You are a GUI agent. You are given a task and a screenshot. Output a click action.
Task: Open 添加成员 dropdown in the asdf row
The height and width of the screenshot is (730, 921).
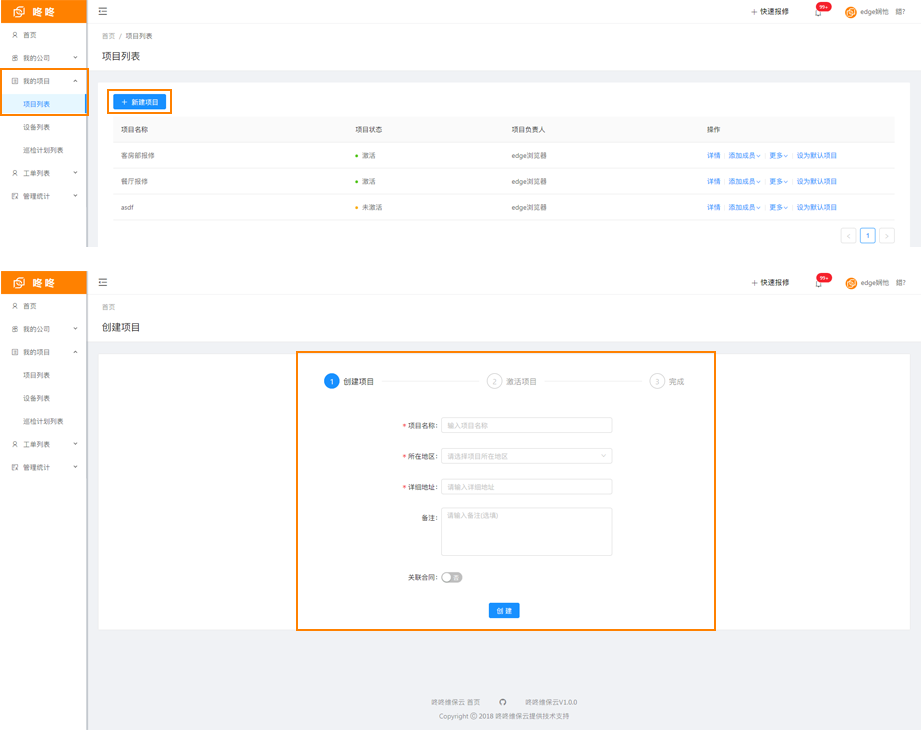point(744,207)
